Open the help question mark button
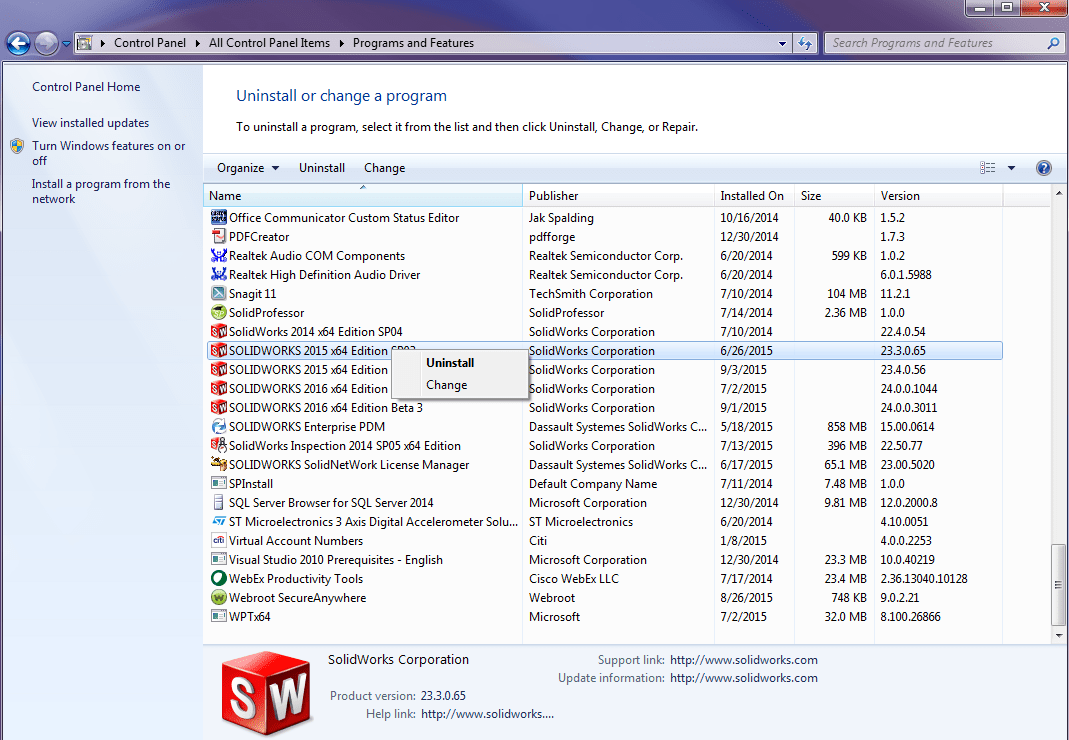Image resolution: width=1069 pixels, height=740 pixels. [1043, 168]
